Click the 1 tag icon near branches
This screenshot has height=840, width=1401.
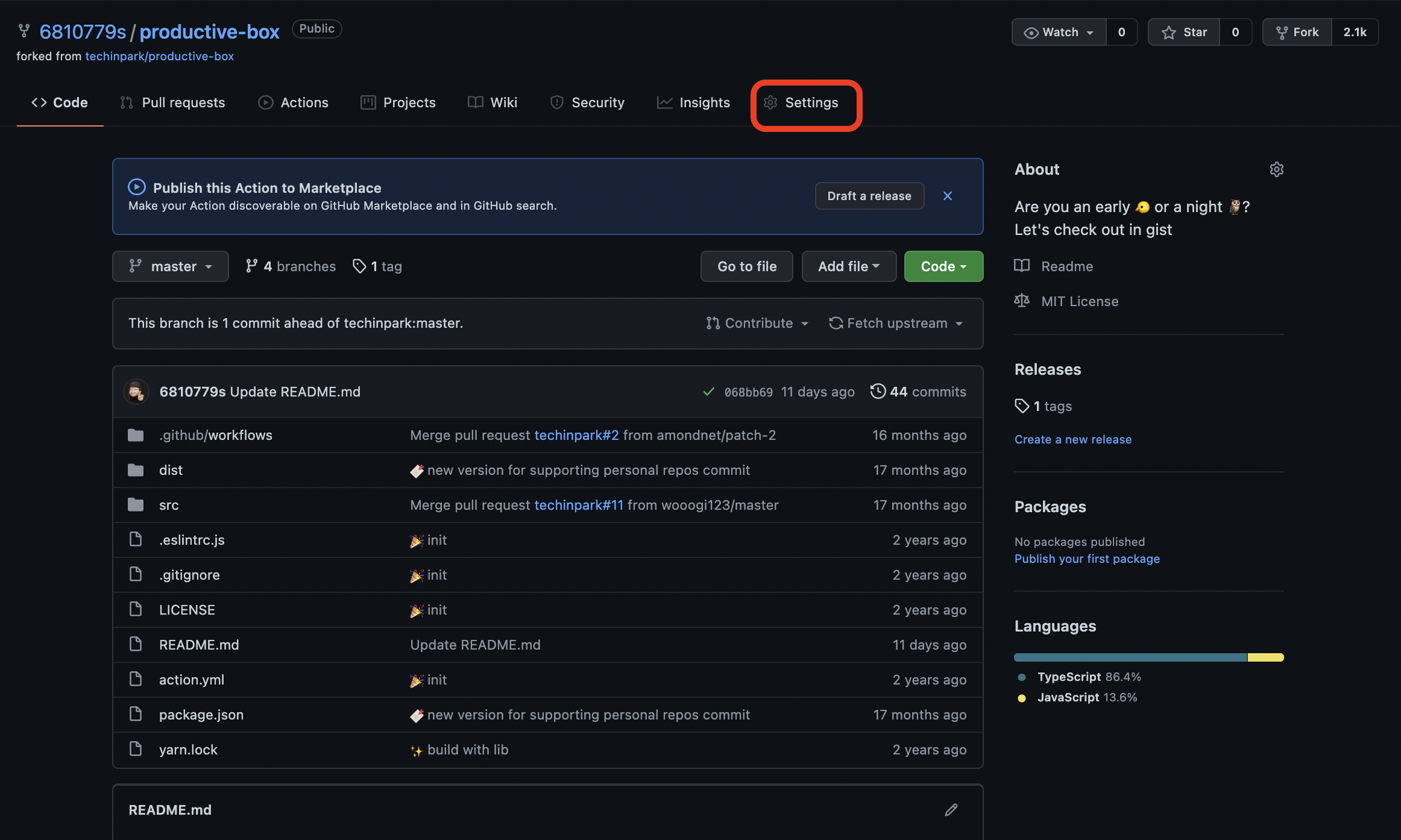(x=360, y=266)
